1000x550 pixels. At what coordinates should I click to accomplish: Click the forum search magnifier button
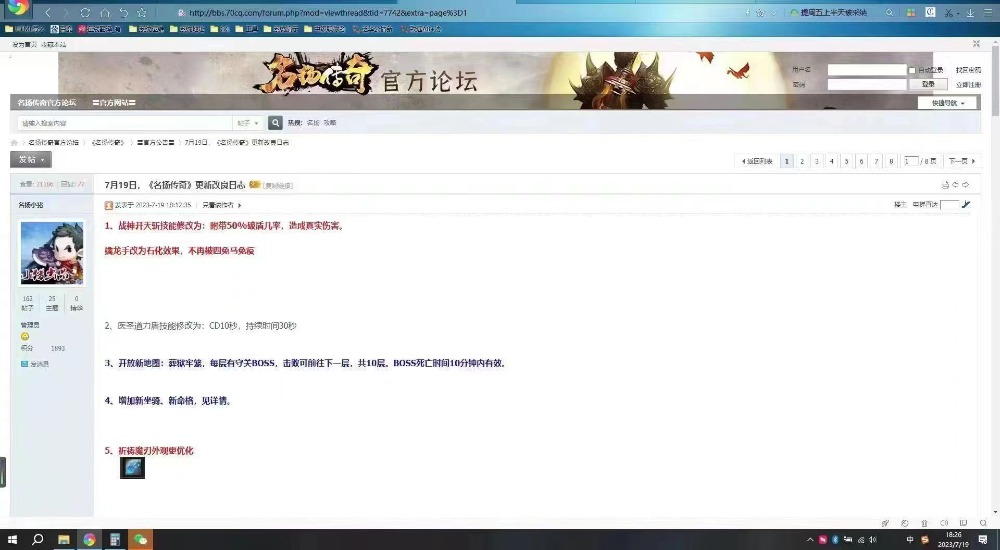pyautogui.click(x=275, y=123)
